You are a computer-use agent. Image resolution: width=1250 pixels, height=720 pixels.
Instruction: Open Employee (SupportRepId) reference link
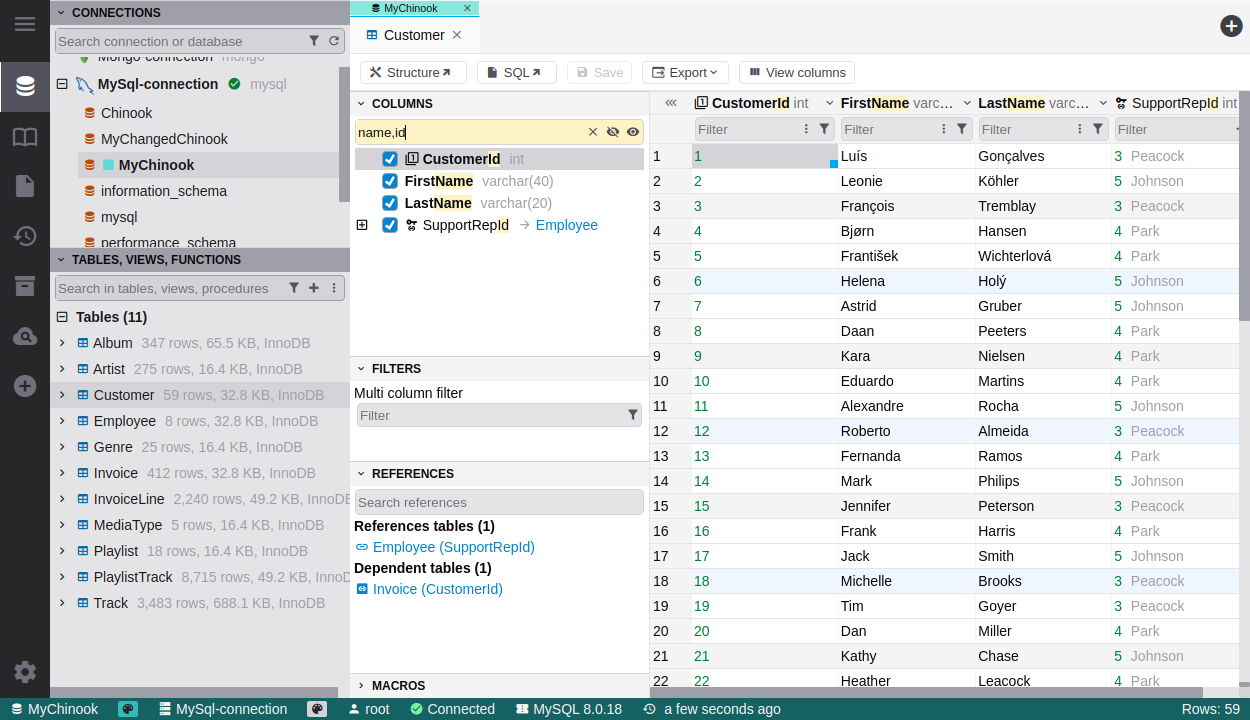coord(453,547)
